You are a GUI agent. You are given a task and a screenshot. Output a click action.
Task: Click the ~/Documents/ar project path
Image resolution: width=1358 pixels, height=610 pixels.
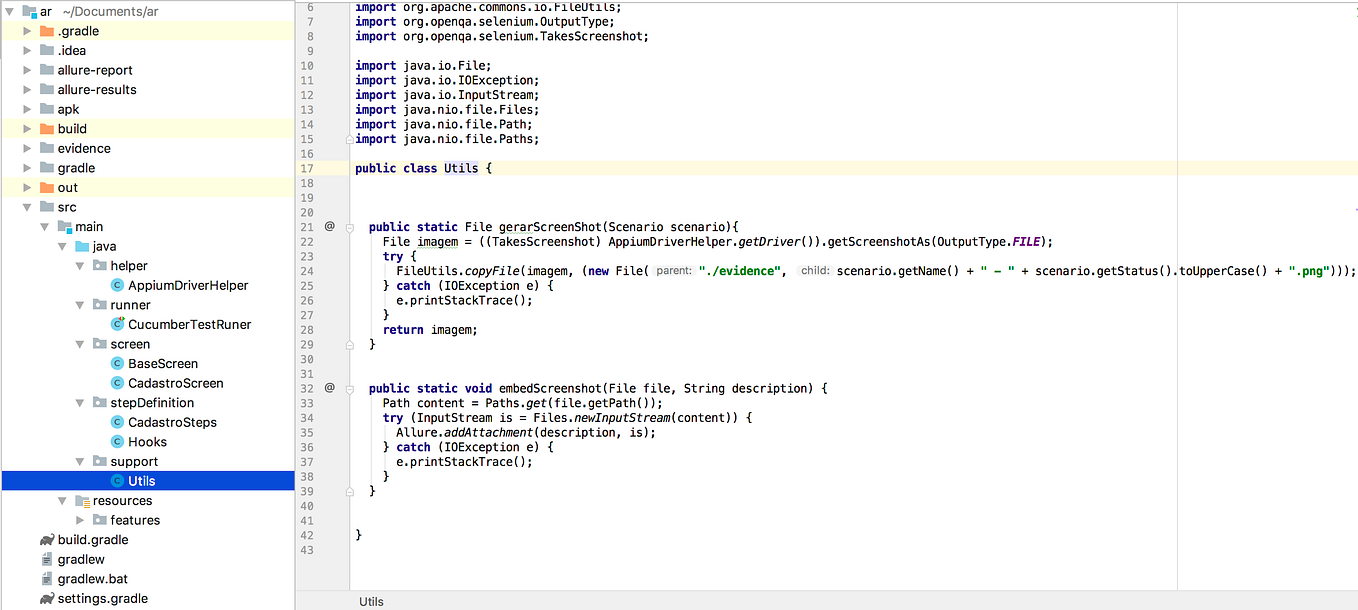click(109, 11)
